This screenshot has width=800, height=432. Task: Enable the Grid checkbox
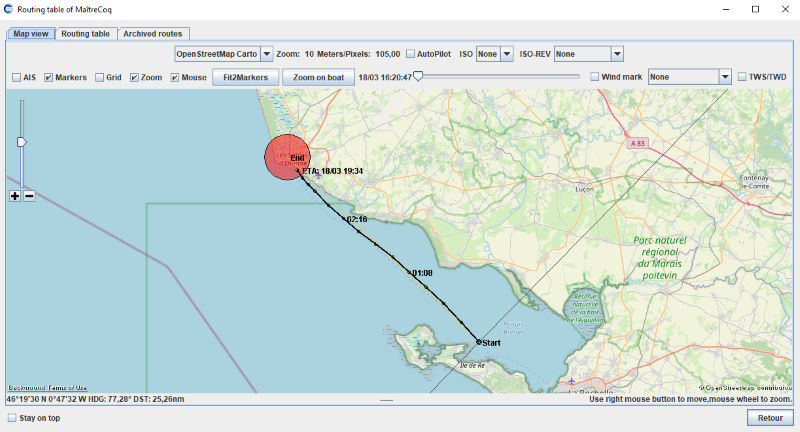(100, 77)
